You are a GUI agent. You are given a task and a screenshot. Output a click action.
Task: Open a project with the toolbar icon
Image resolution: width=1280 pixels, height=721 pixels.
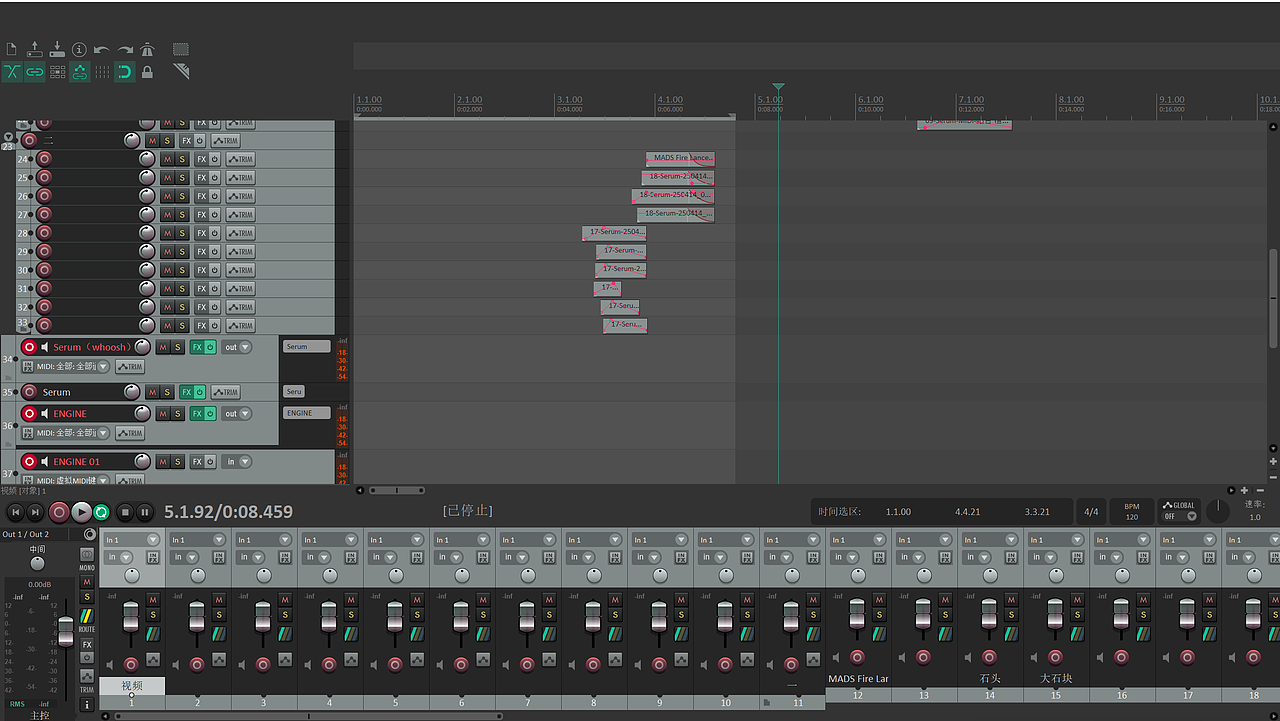pos(34,49)
